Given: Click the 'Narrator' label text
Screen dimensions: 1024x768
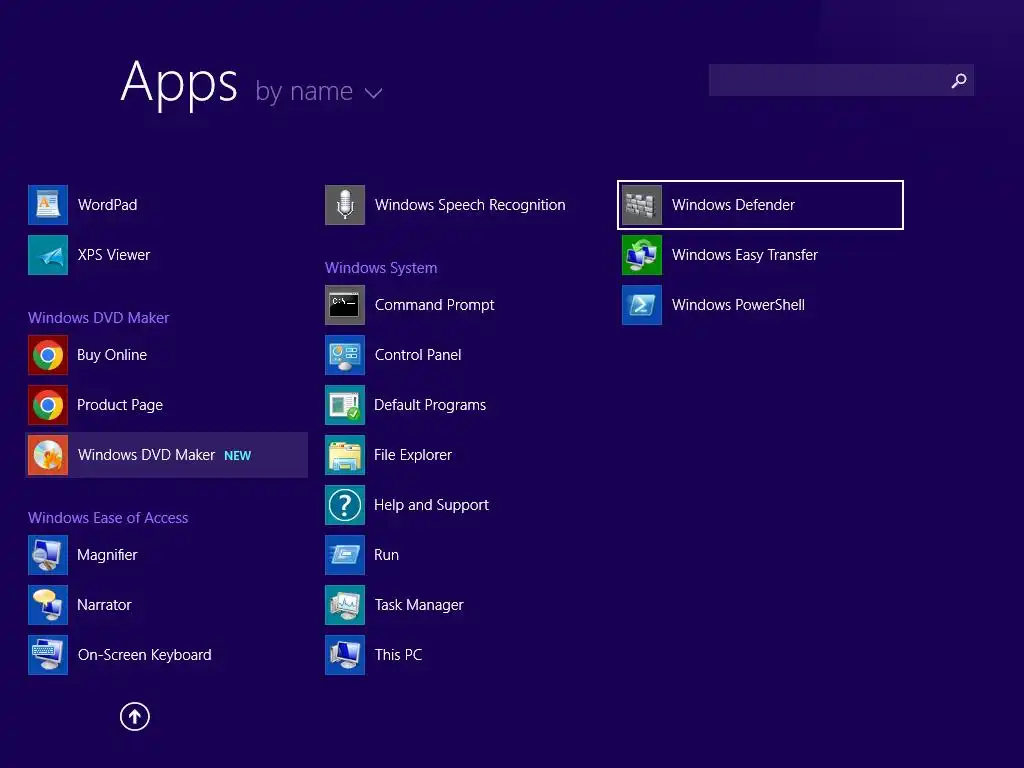Looking at the screenshot, I should 104,605.
